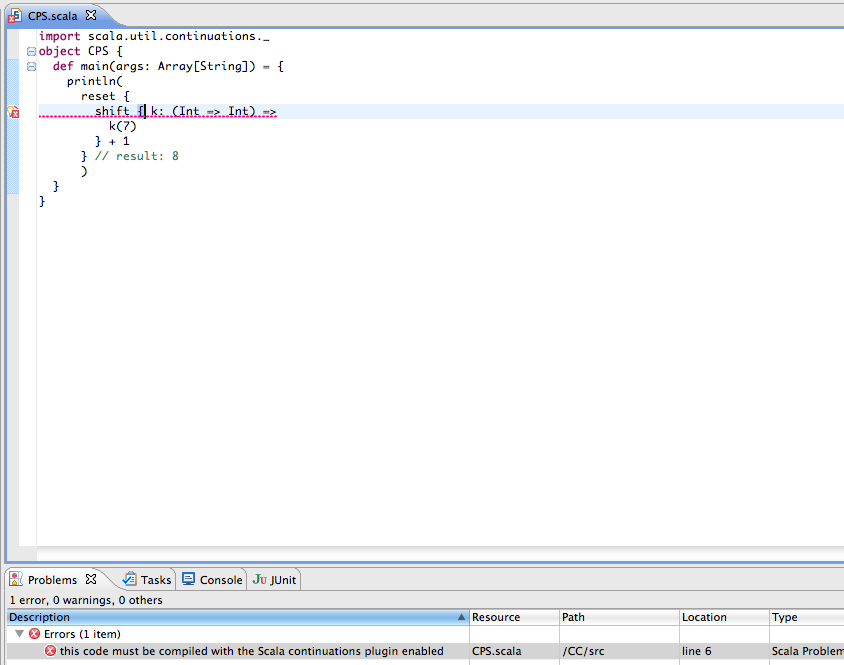Sort problems by Description column
The height and width of the screenshot is (665, 844).
pyautogui.click(x=237, y=617)
